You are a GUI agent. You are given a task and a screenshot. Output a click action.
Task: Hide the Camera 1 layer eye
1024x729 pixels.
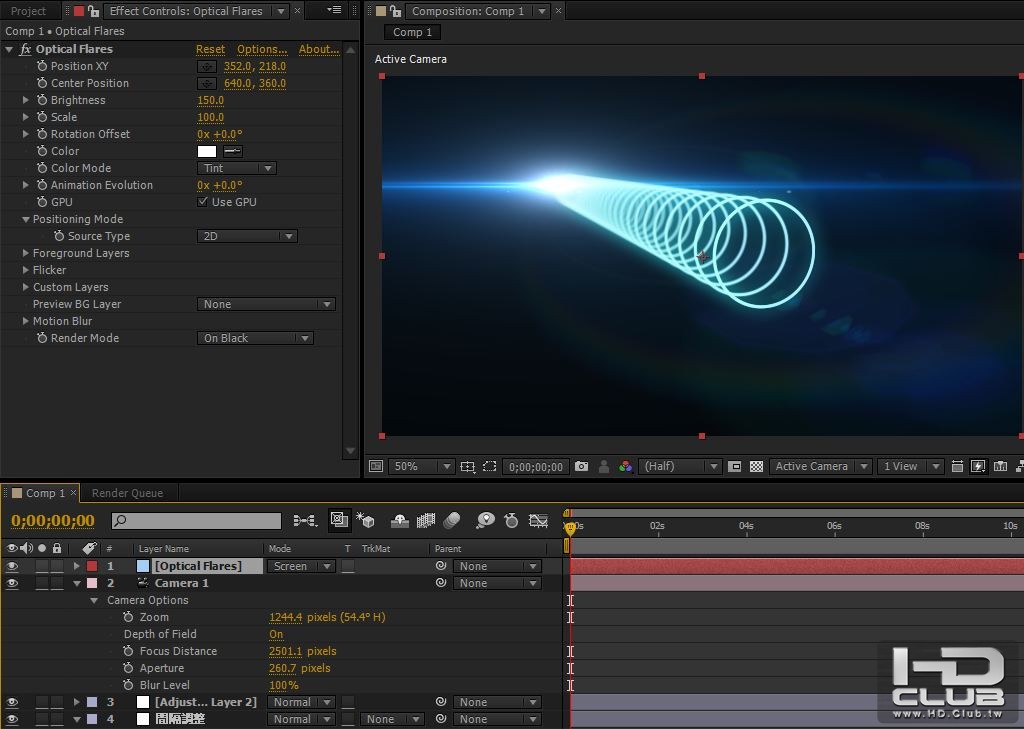click(12, 583)
